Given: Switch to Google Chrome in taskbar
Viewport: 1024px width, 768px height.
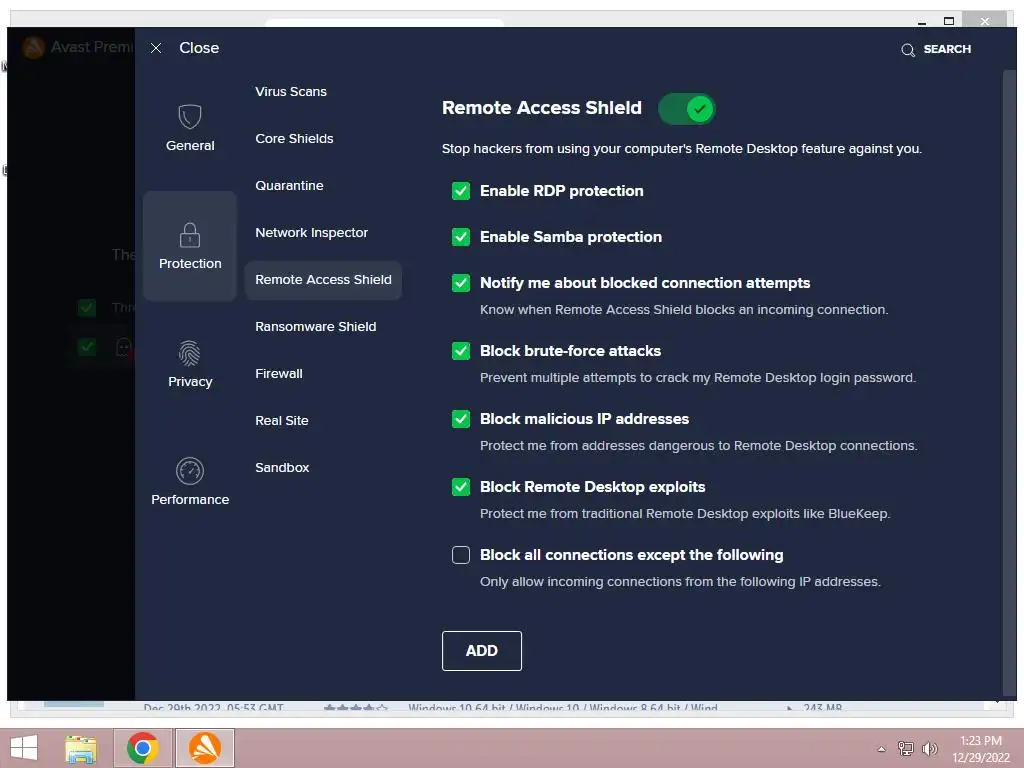Looking at the screenshot, I should tap(142, 748).
